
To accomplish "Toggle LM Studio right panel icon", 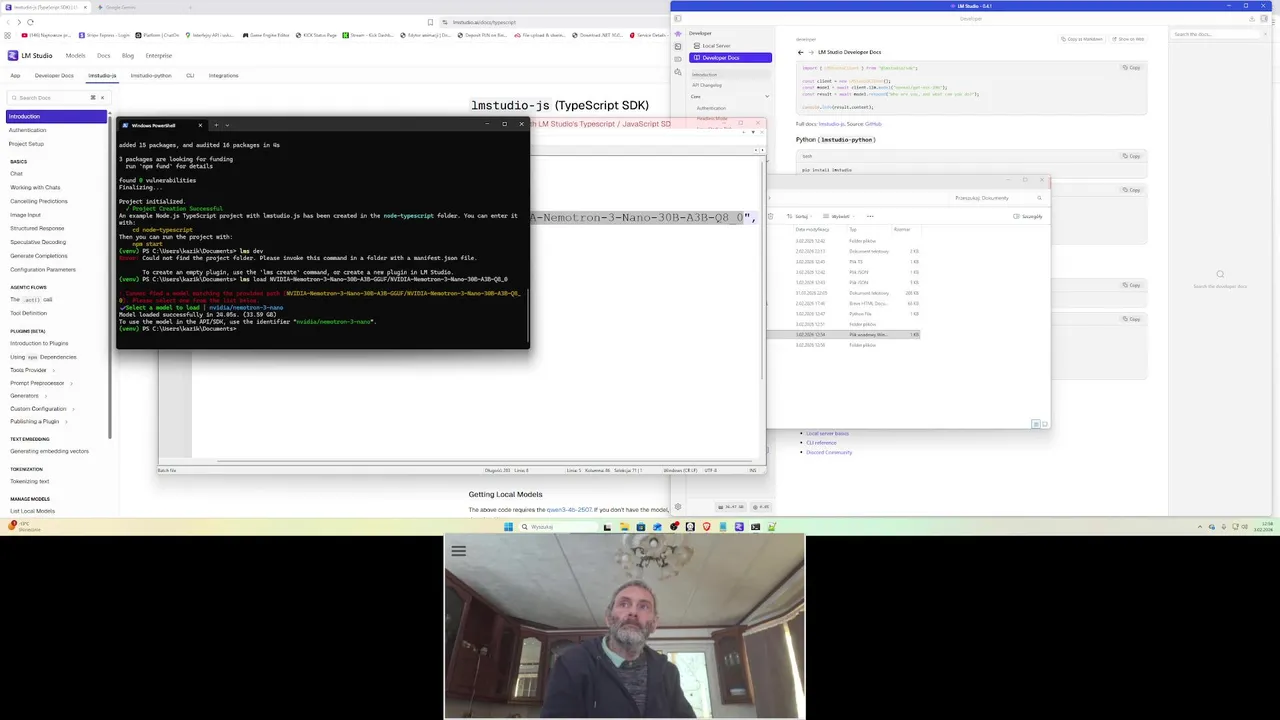I will 1262,19.
